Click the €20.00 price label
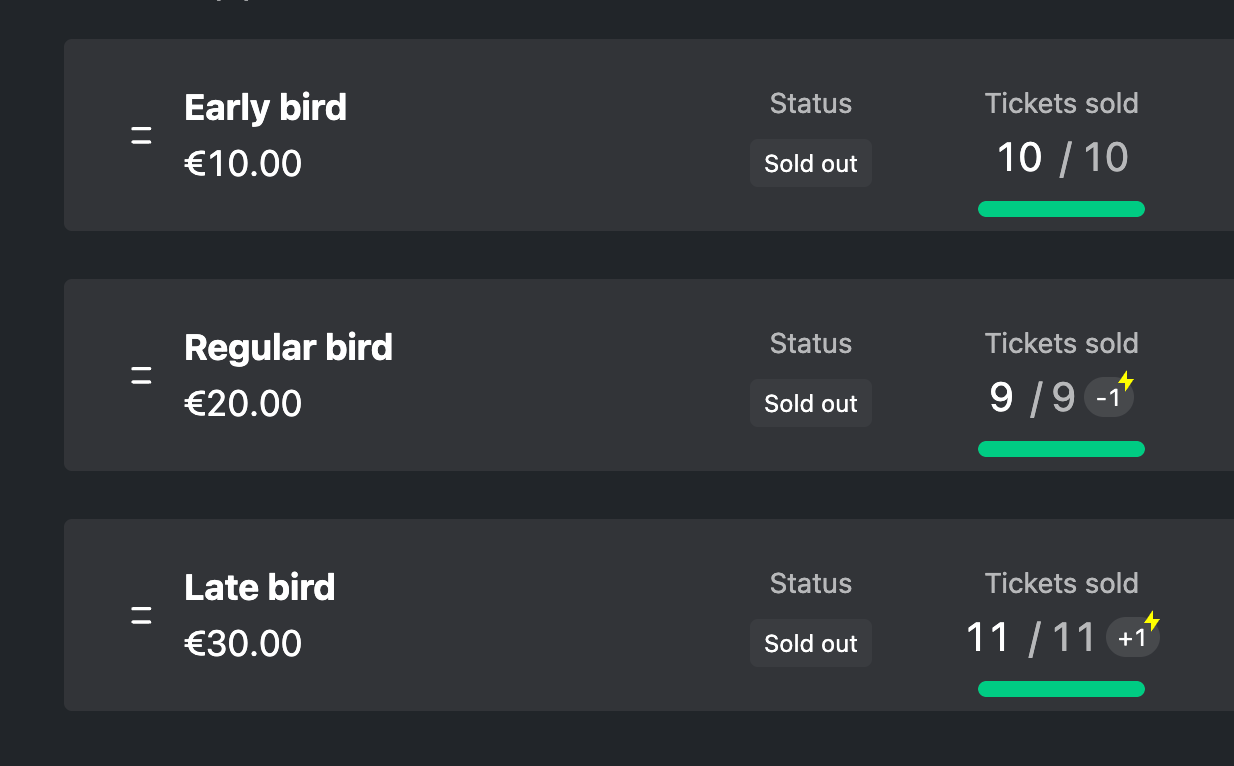The image size is (1234, 766). coord(243,404)
